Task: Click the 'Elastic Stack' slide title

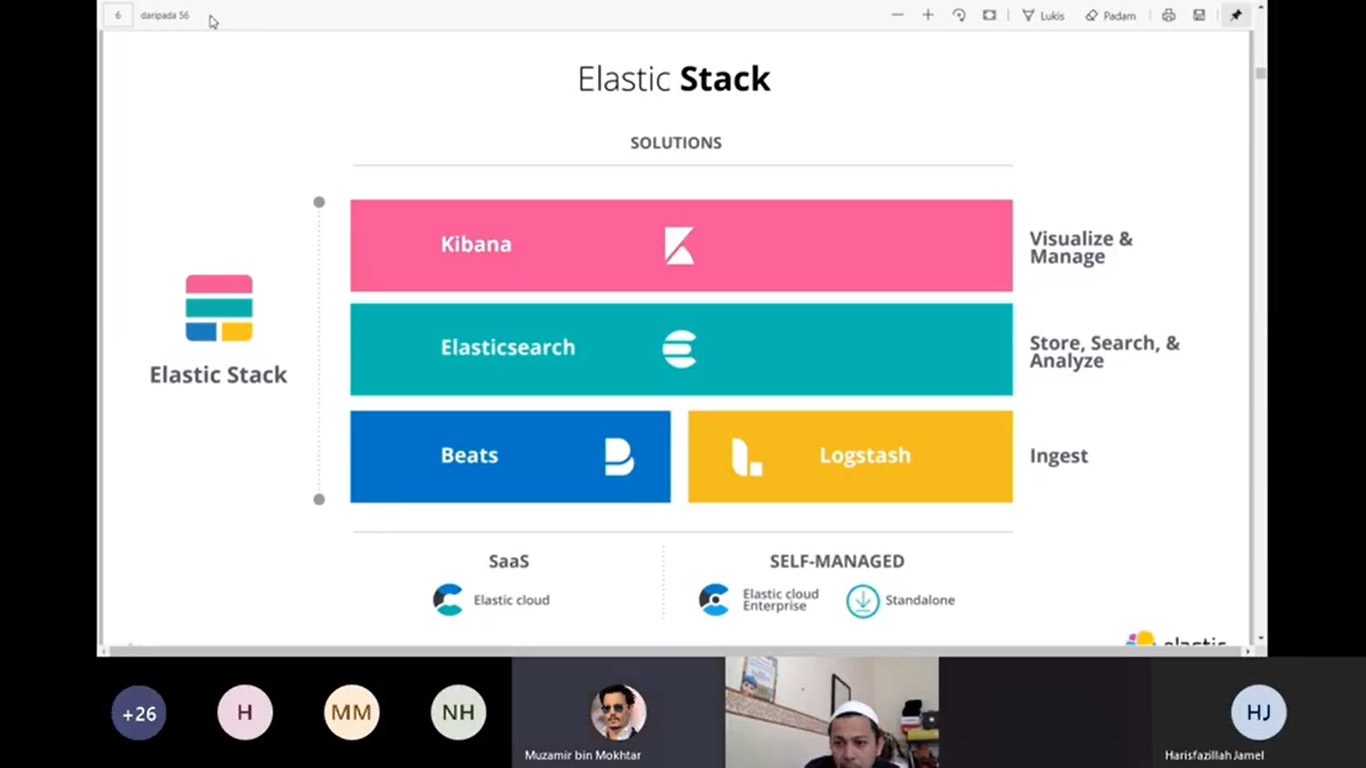Action: (674, 79)
